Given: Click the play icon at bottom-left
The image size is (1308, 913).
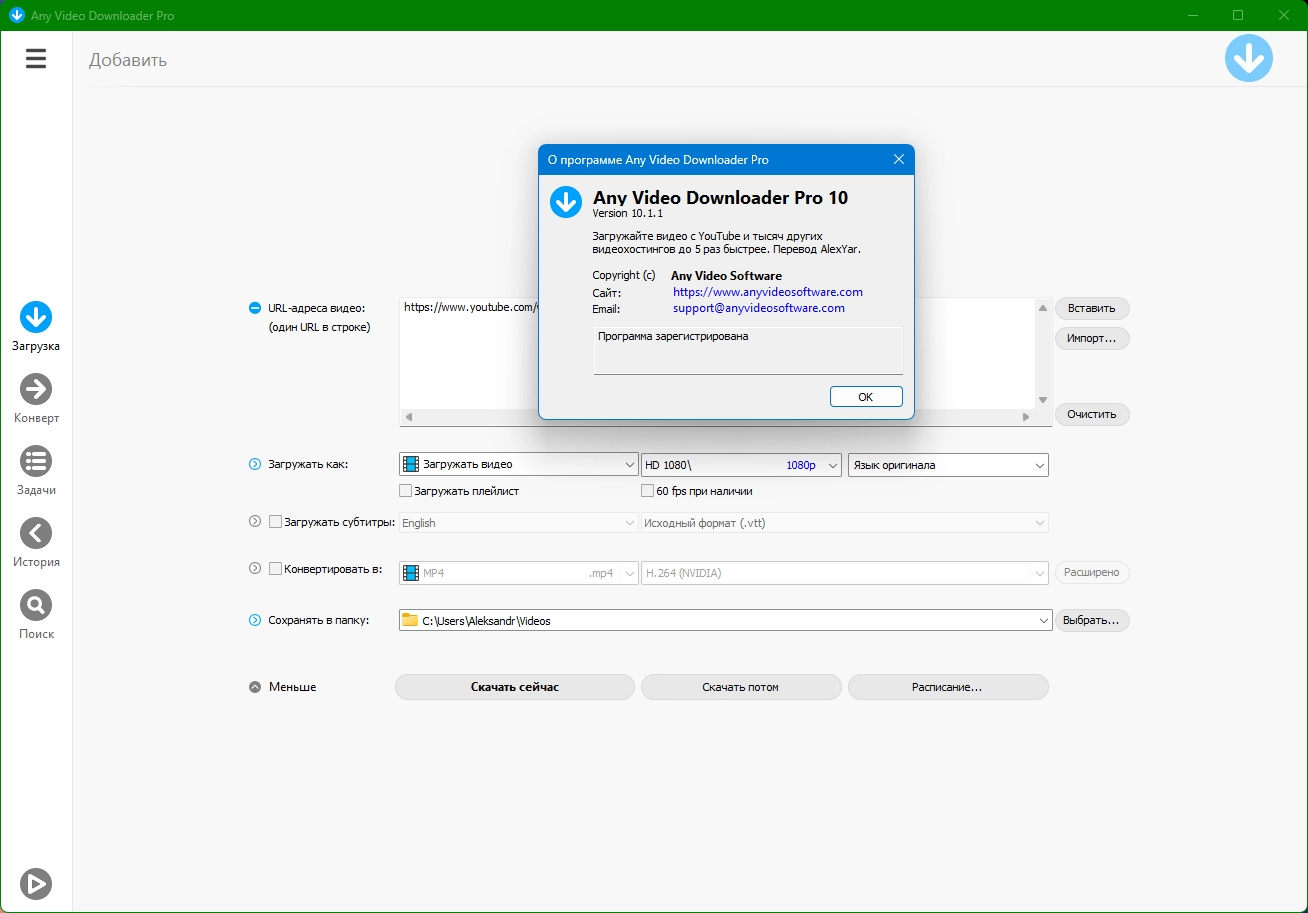Looking at the screenshot, I should (36, 884).
